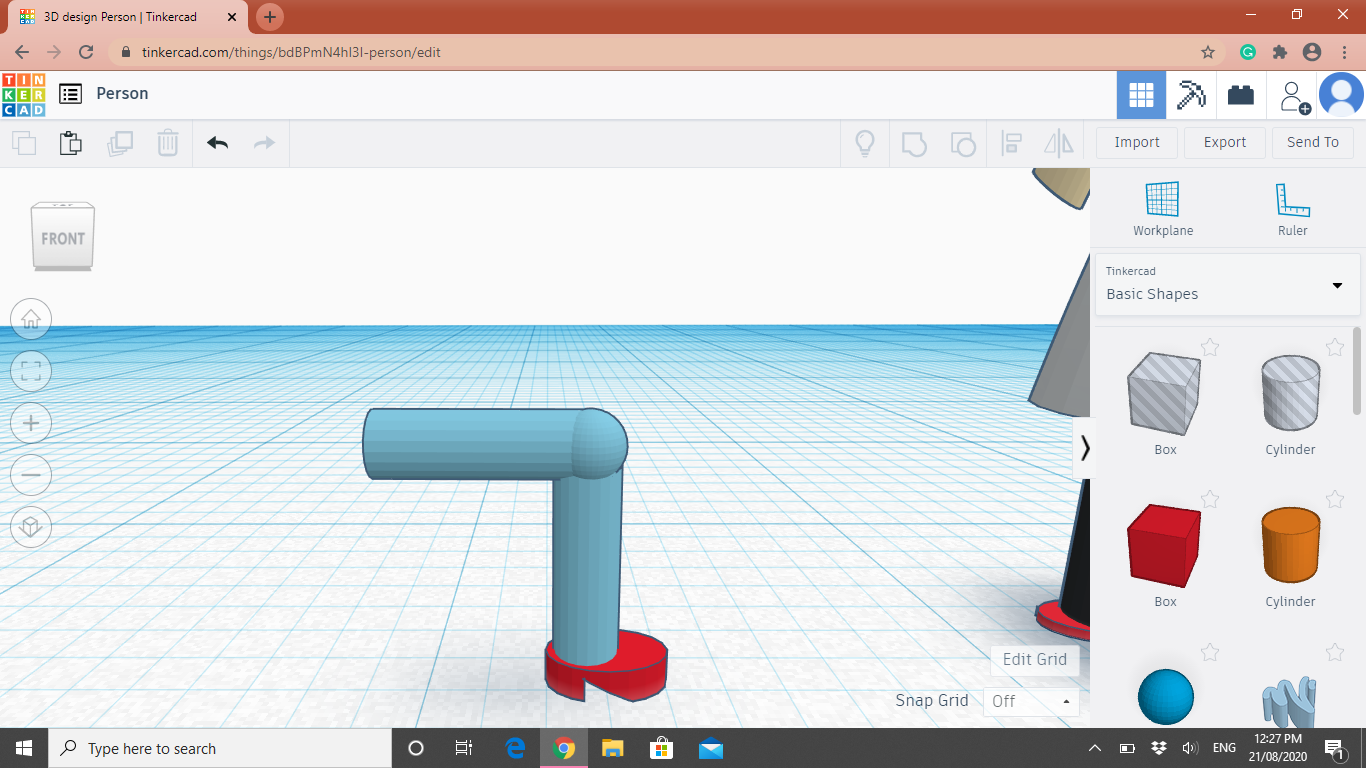Select the red base disc shape
1366x768 pixels.
point(640,667)
